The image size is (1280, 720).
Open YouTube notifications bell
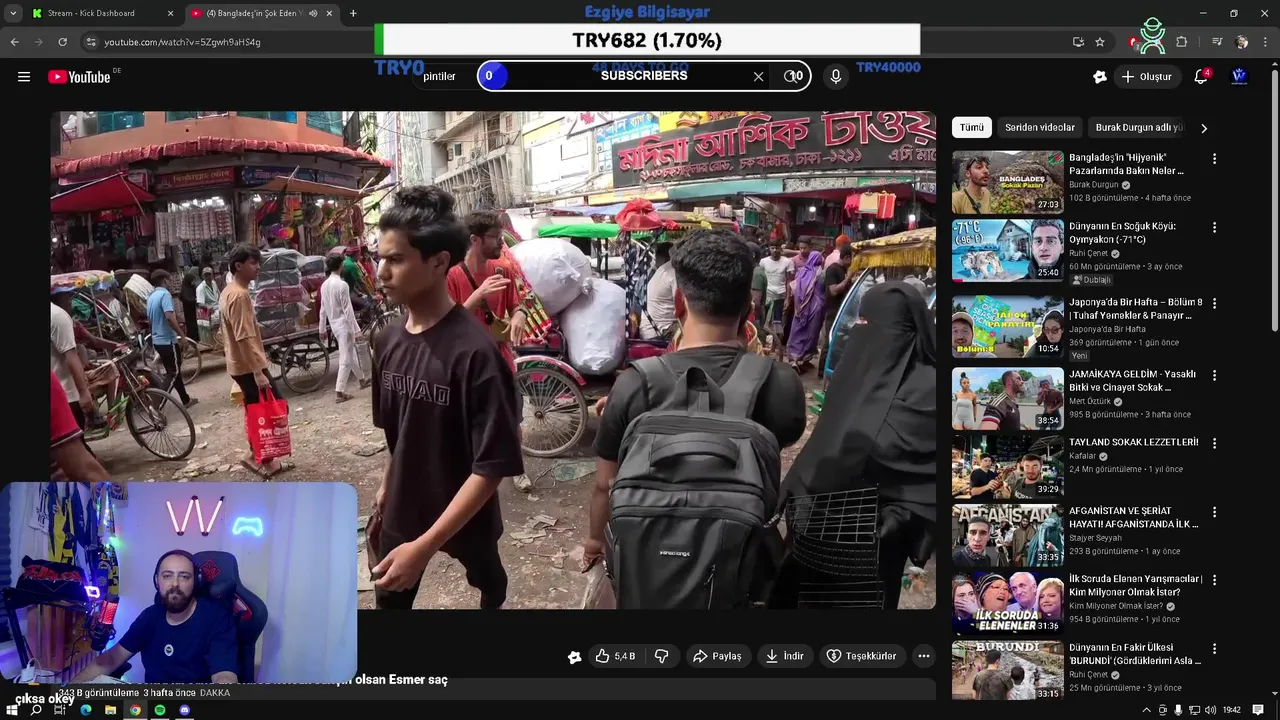1201,77
